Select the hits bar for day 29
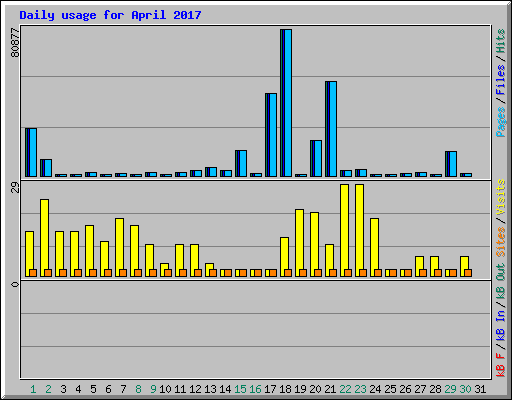The height and width of the screenshot is (400, 512). (x=451, y=164)
